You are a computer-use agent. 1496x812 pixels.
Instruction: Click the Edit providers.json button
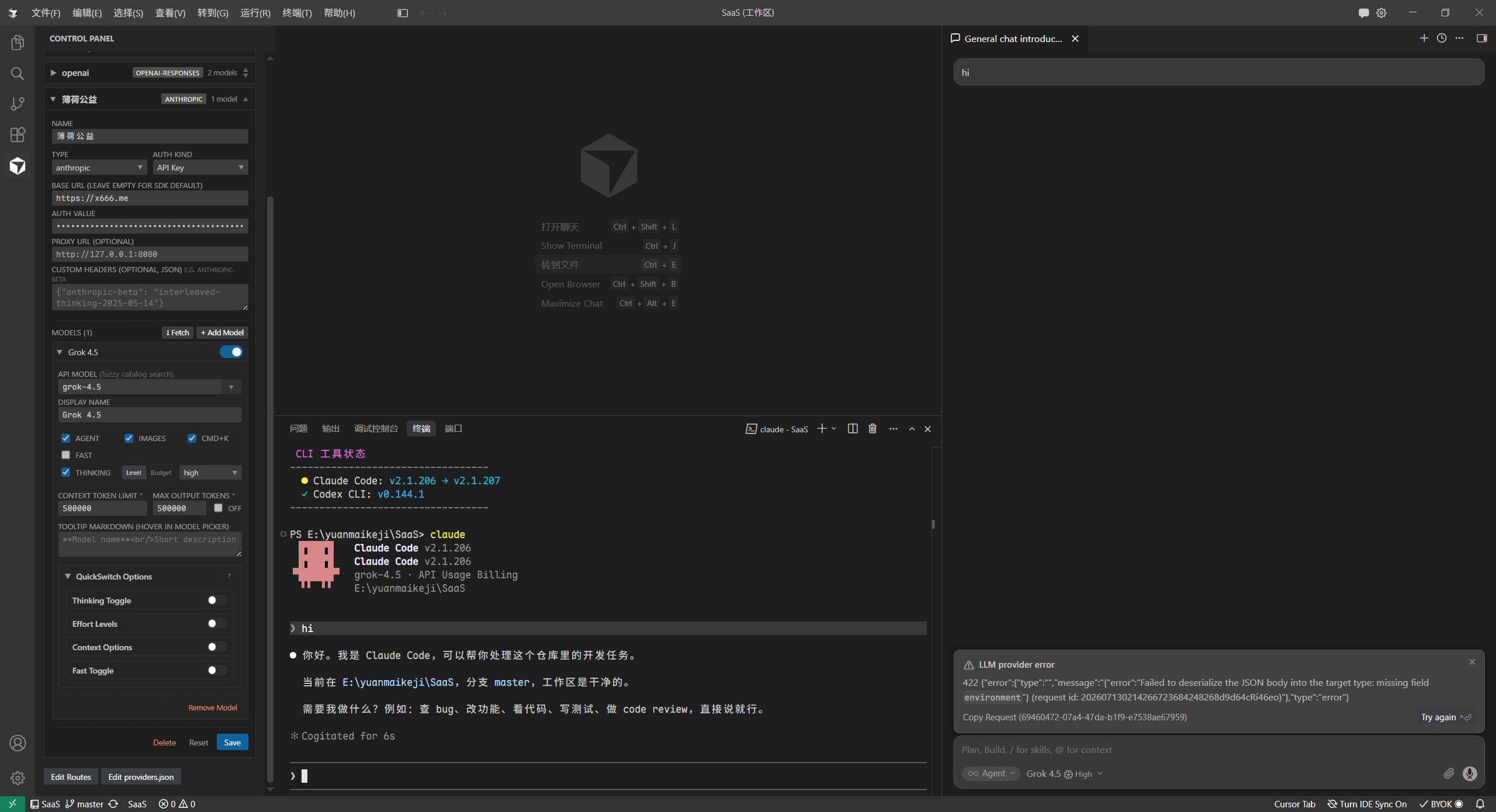click(141, 777)
